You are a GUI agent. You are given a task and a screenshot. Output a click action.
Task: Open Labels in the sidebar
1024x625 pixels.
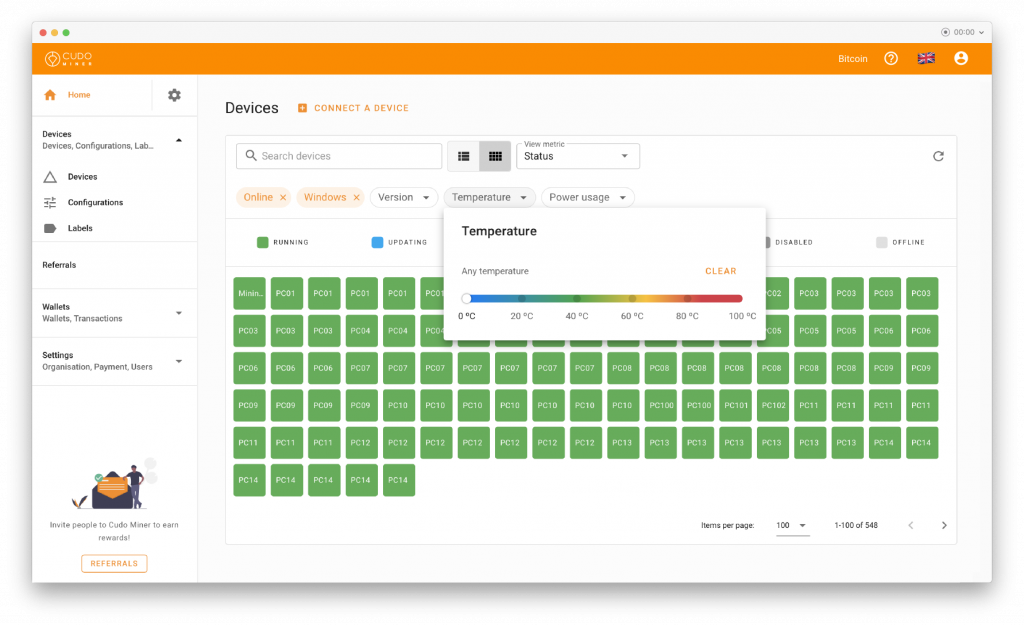80,229
